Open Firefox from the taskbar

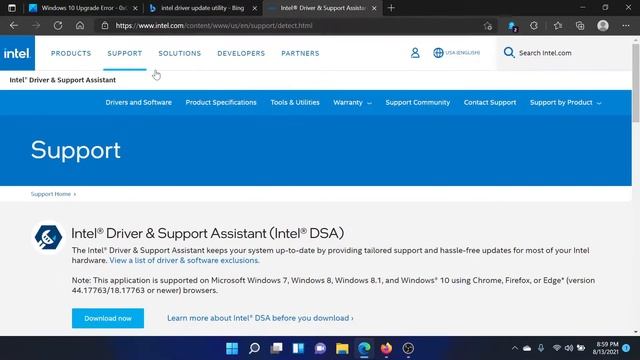click(x=386, y=348)
